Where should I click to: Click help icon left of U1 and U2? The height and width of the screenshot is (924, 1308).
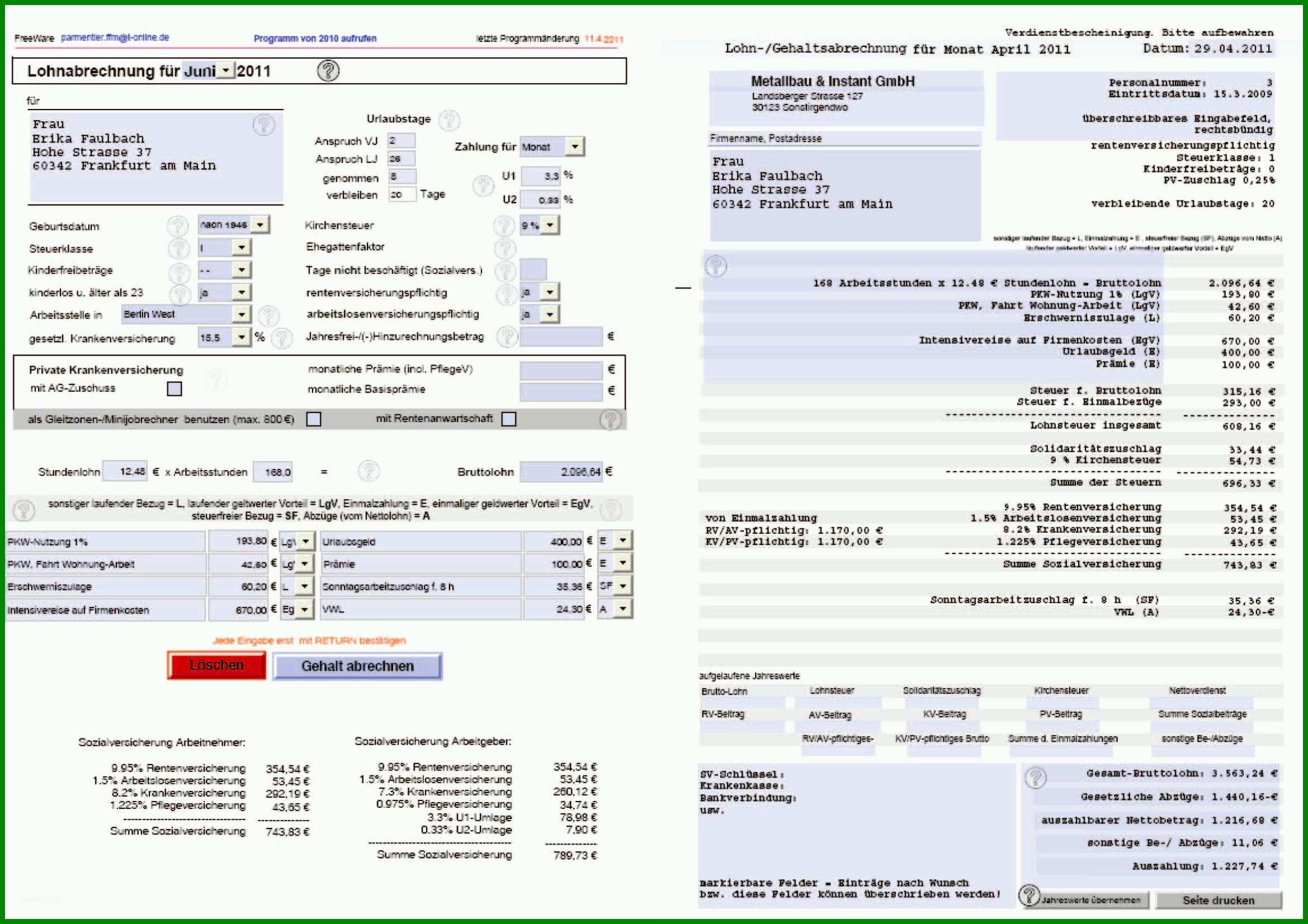coord(483,186)
